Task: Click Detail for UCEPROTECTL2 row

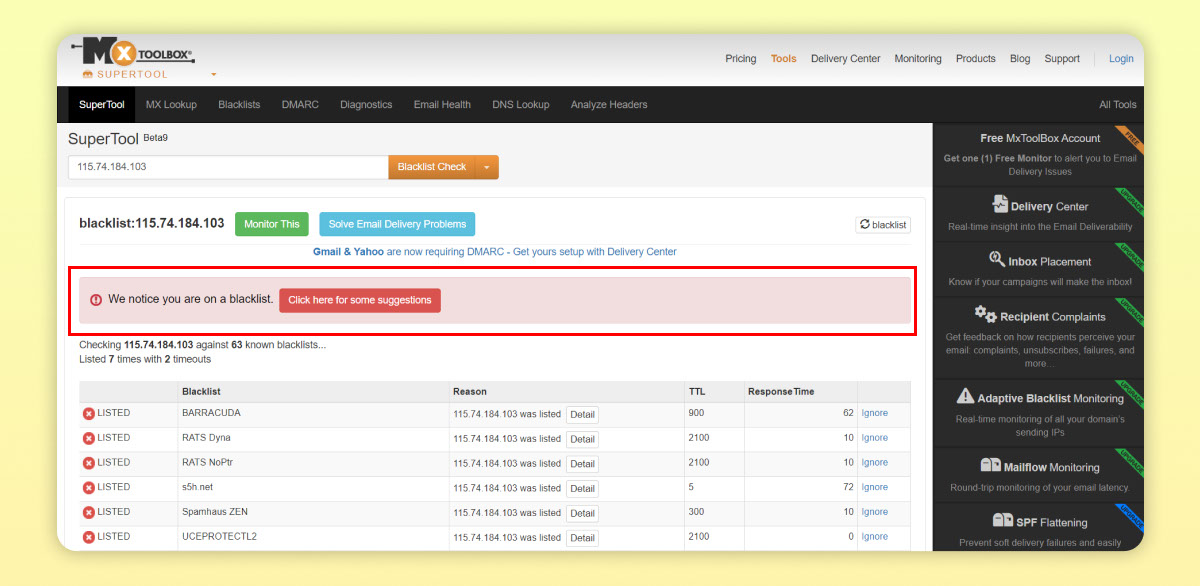Action: tap(582, 538)
